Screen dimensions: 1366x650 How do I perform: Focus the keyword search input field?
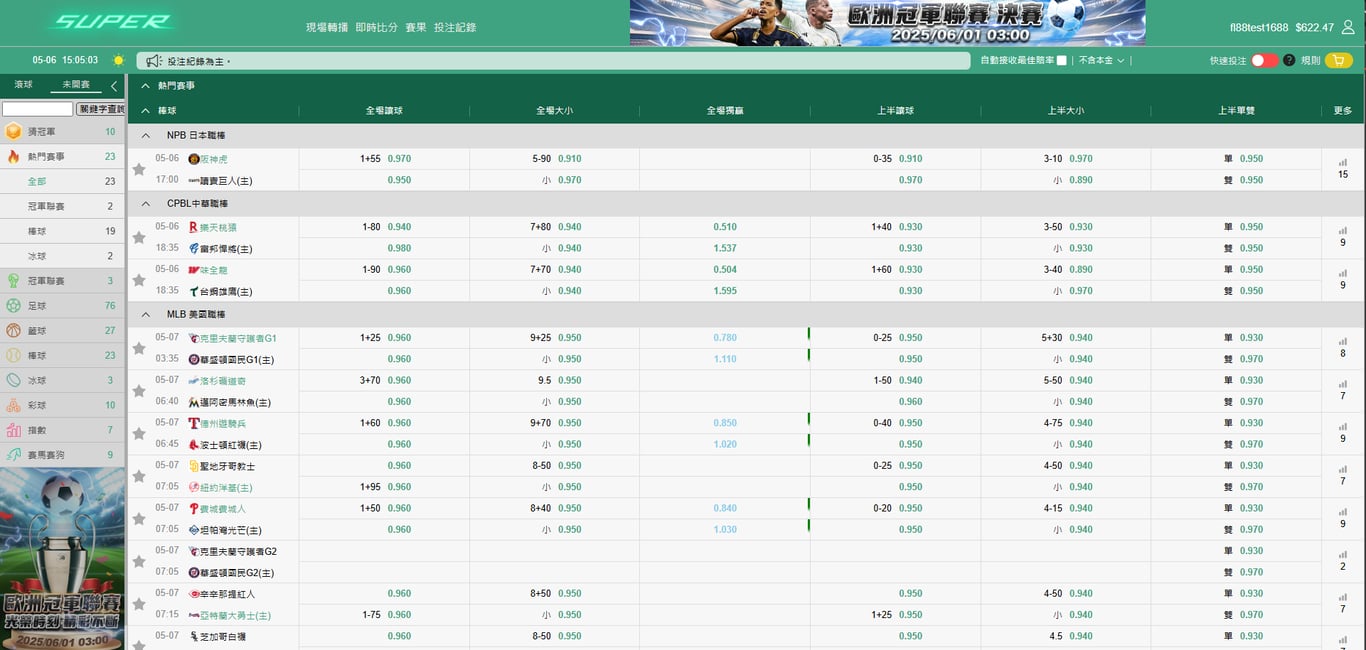37,109
